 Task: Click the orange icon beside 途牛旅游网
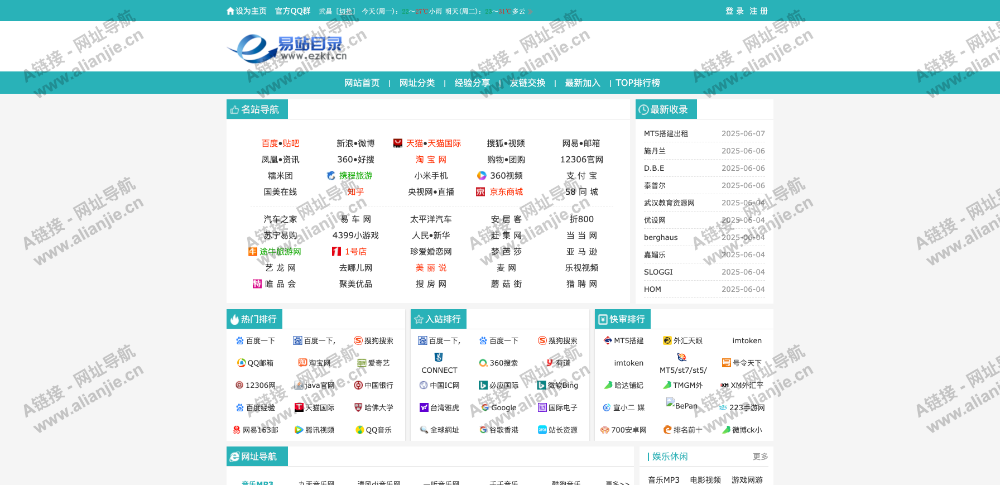(x=253, y=251)
